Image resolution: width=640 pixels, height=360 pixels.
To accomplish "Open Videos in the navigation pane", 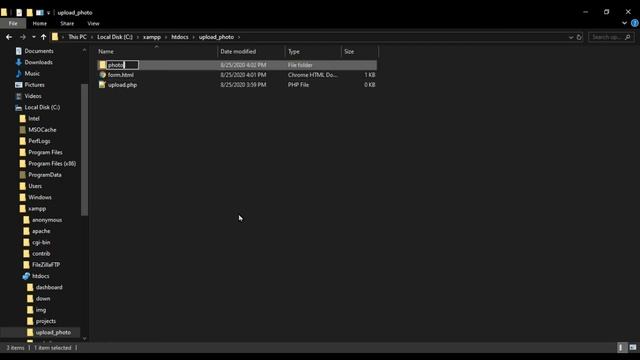I will pos(33,96).
